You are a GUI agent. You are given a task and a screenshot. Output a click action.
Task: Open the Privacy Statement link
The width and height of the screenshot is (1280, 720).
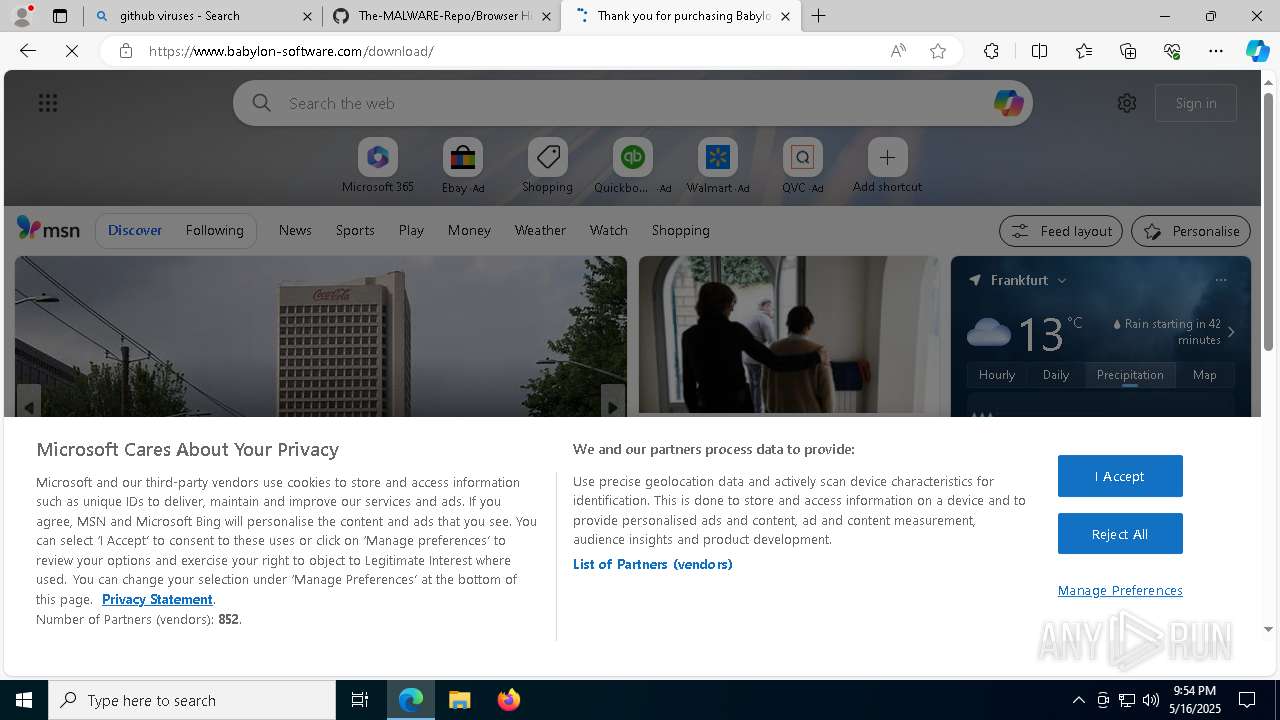point(157,599)
